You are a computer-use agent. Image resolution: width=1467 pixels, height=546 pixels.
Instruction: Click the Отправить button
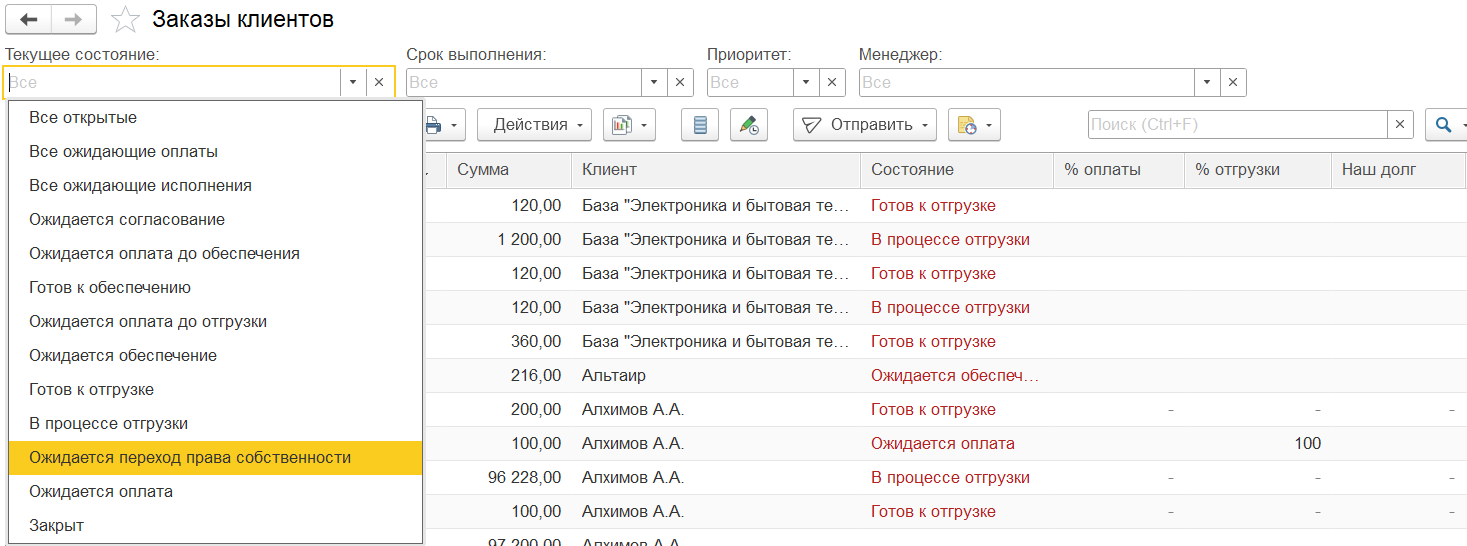(865, 125)
